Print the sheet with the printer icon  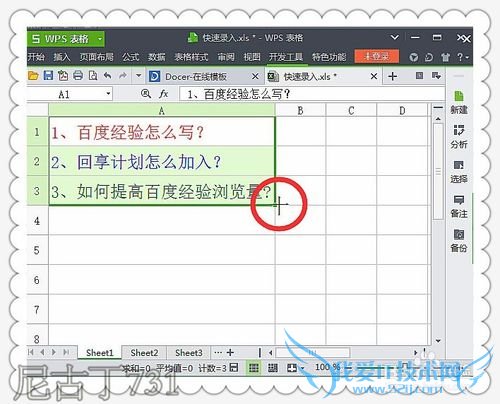pyautogui.click(x=78, y=76)
